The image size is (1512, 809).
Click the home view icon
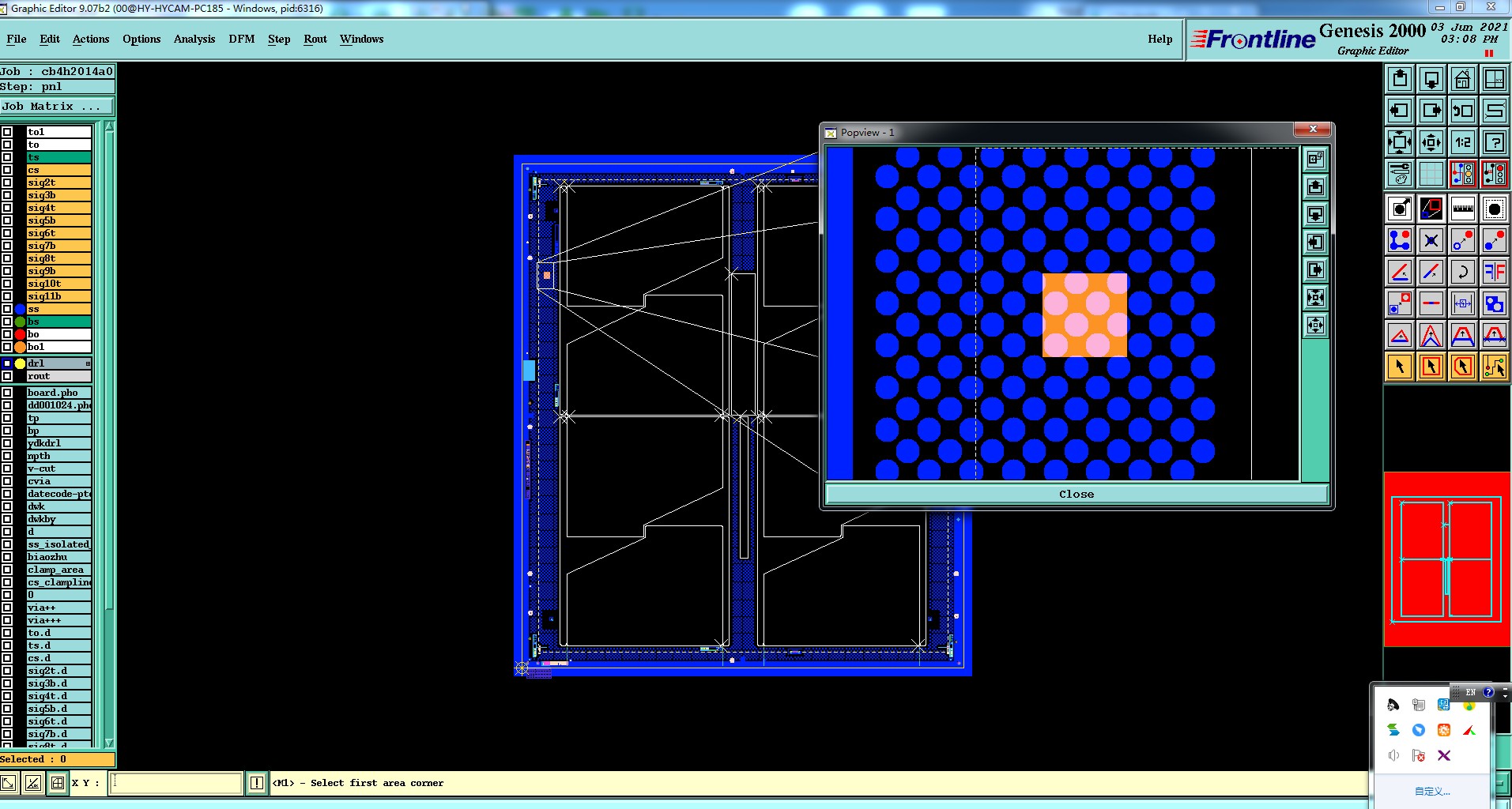coord(1463,79)
